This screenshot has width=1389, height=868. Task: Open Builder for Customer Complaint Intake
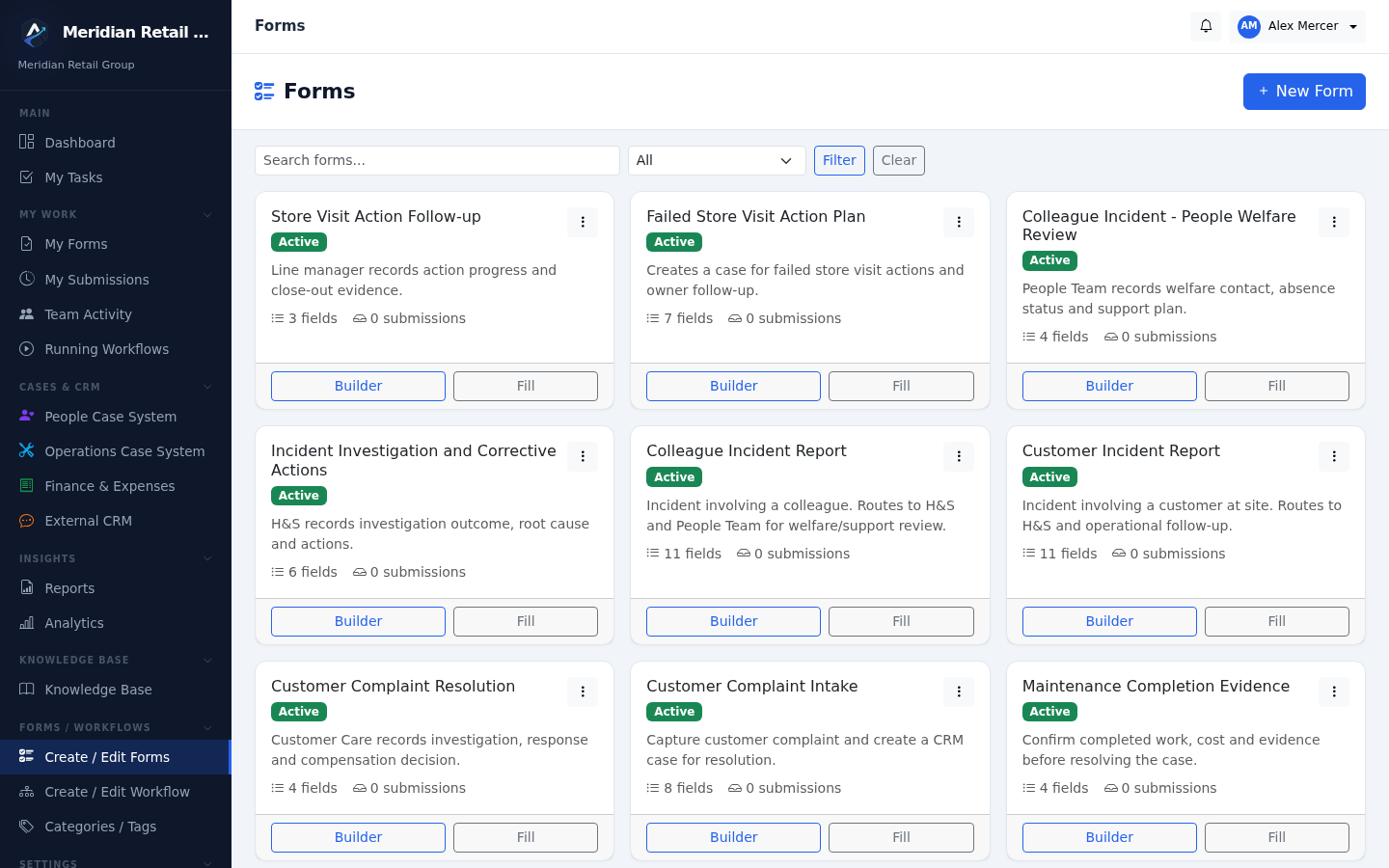733,837
